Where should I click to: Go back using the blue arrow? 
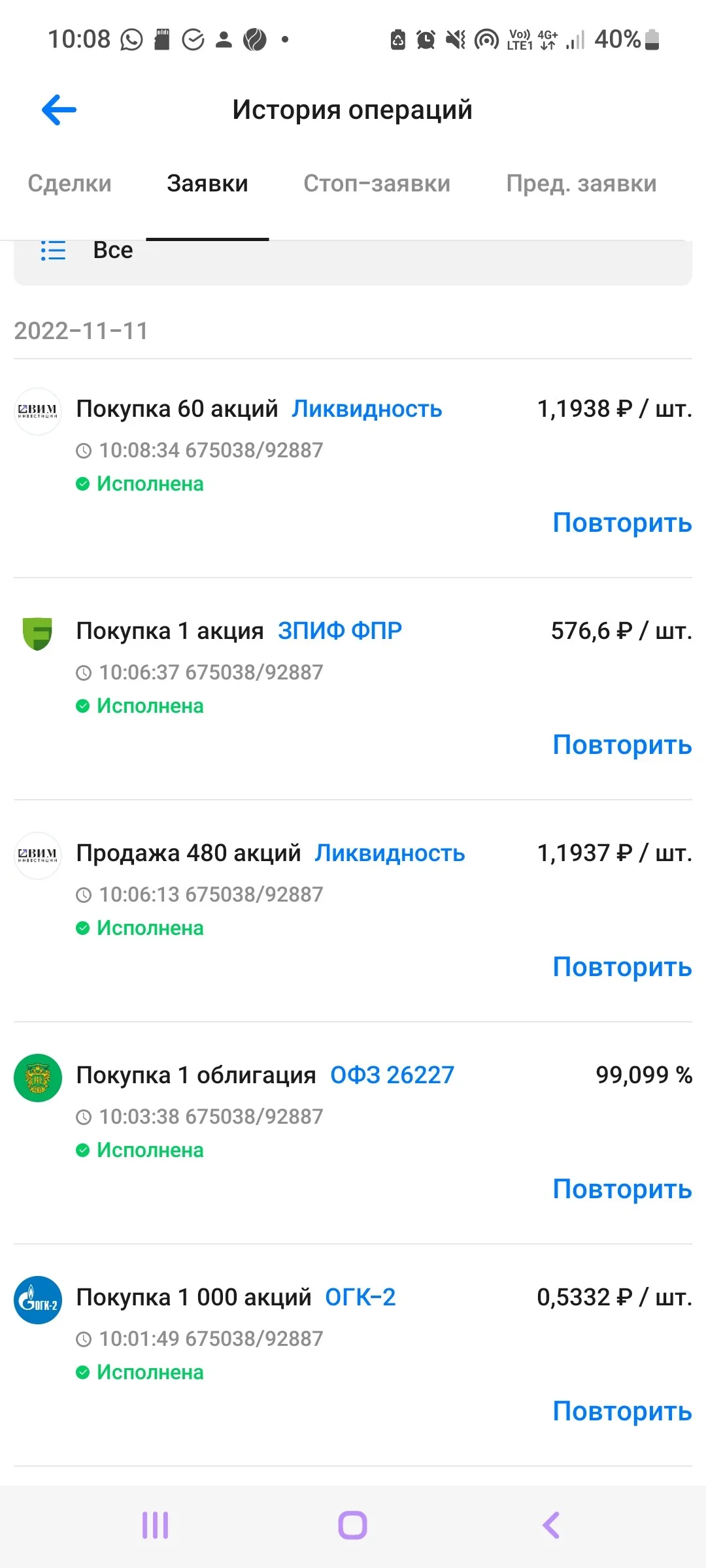point(59,110)
